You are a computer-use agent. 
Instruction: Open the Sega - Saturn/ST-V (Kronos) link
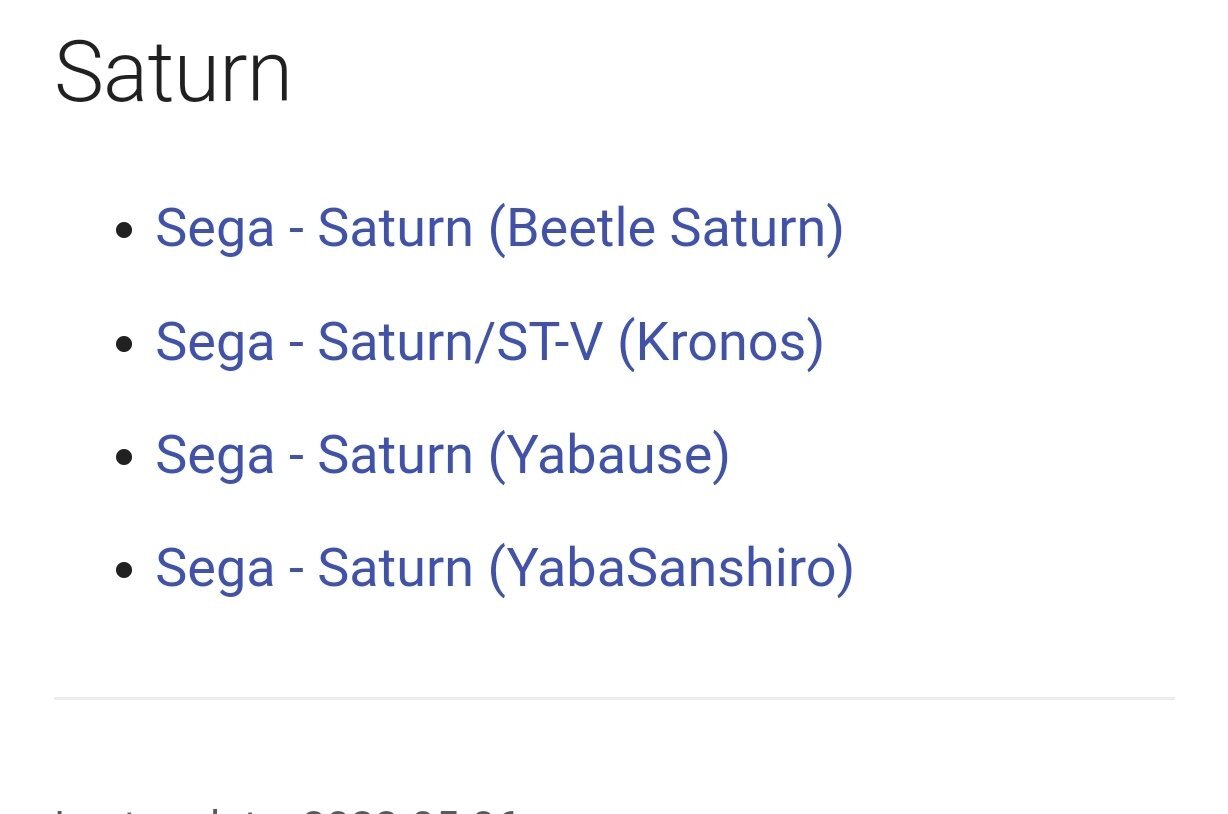pyautogui.click(x=489, y=342)
